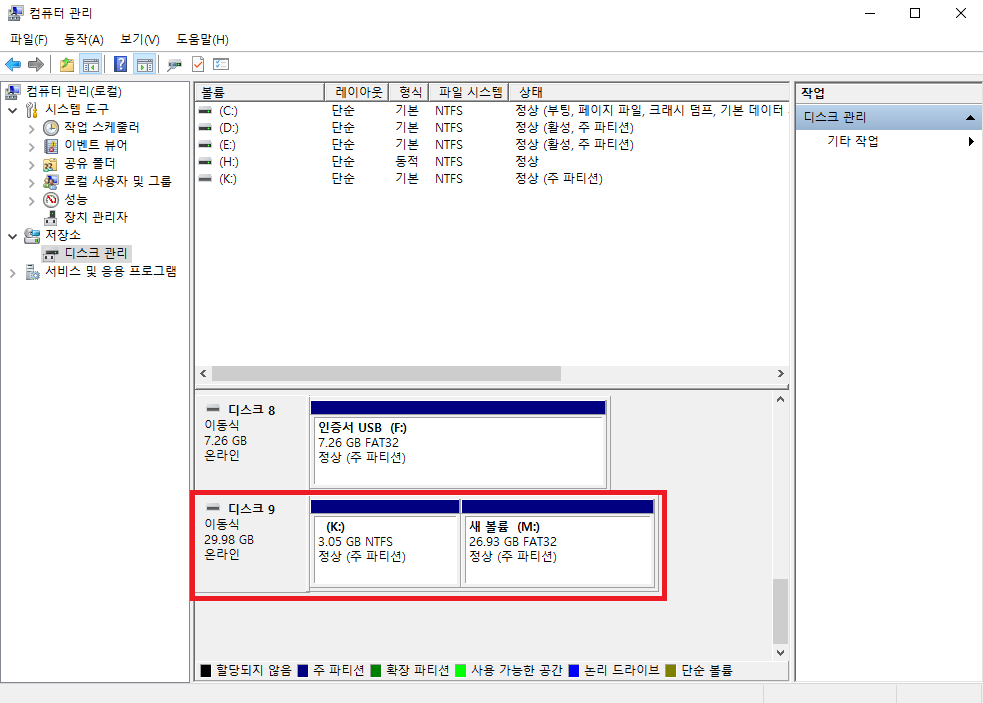The image size is (983, 703).
Task: Click drive icon beside (C:) volume
Action: click(x=205, y=110)
